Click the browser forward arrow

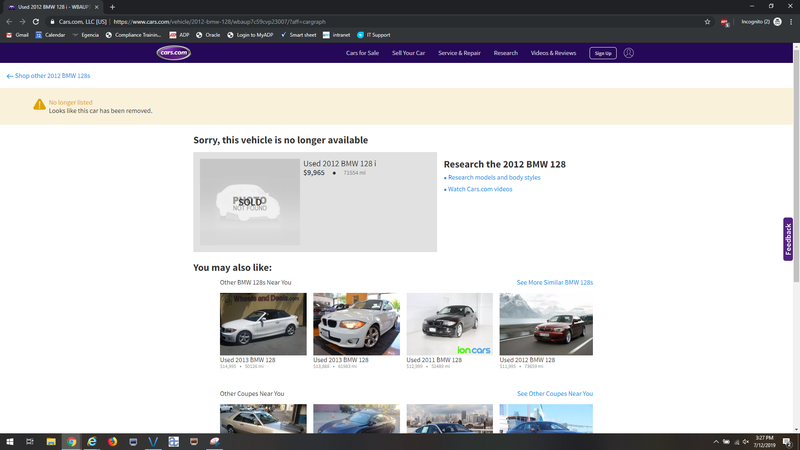click(22, 21)
